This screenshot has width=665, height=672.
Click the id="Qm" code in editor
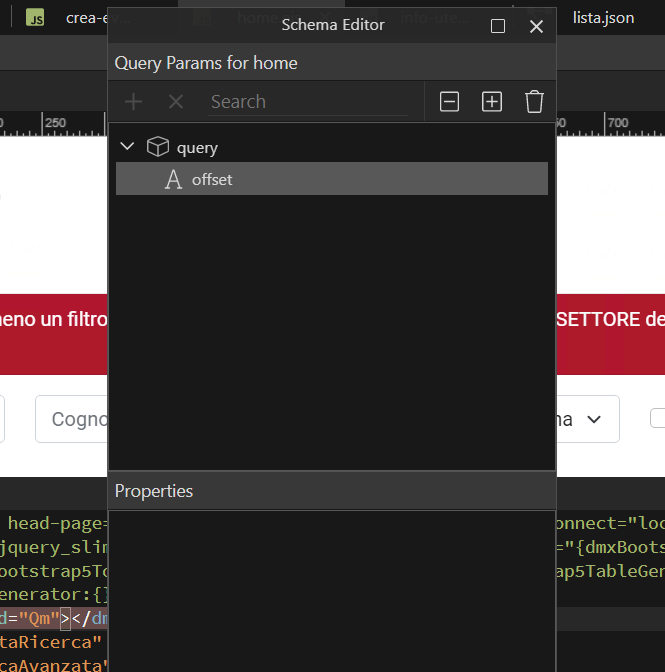click(30, 618)
